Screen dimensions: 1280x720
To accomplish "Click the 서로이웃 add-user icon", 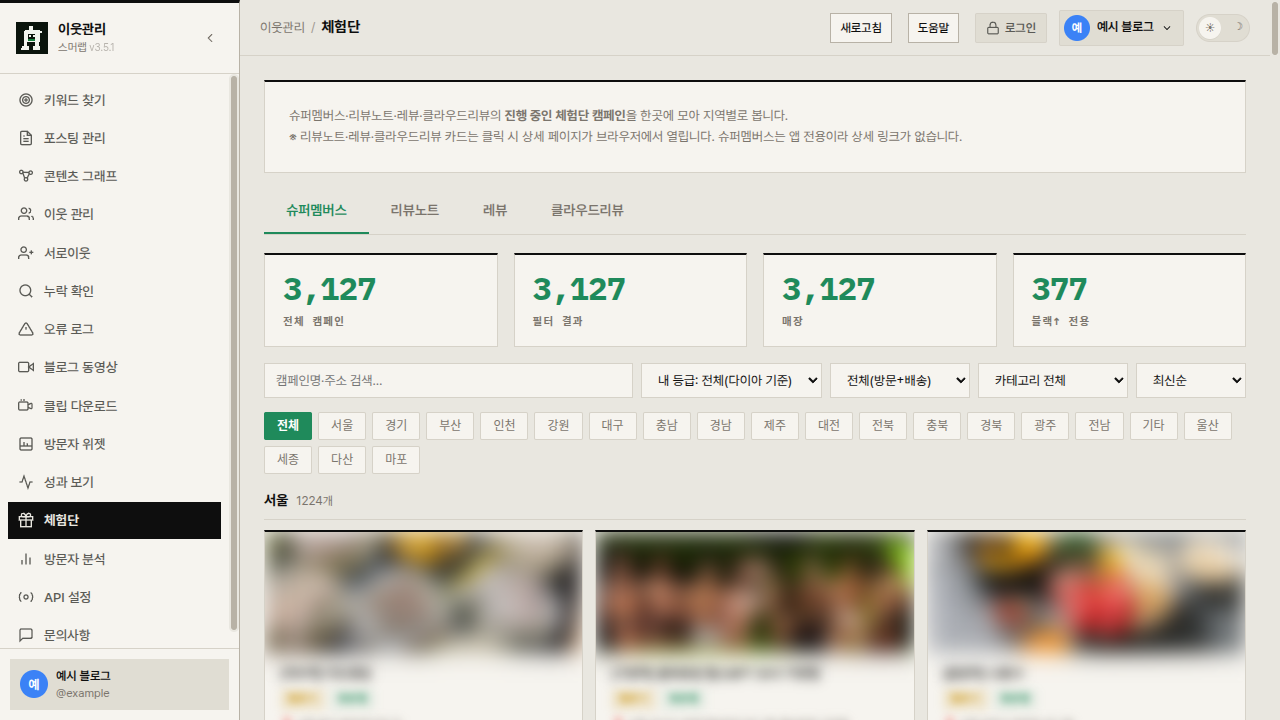I will click(x=26, y=253).
